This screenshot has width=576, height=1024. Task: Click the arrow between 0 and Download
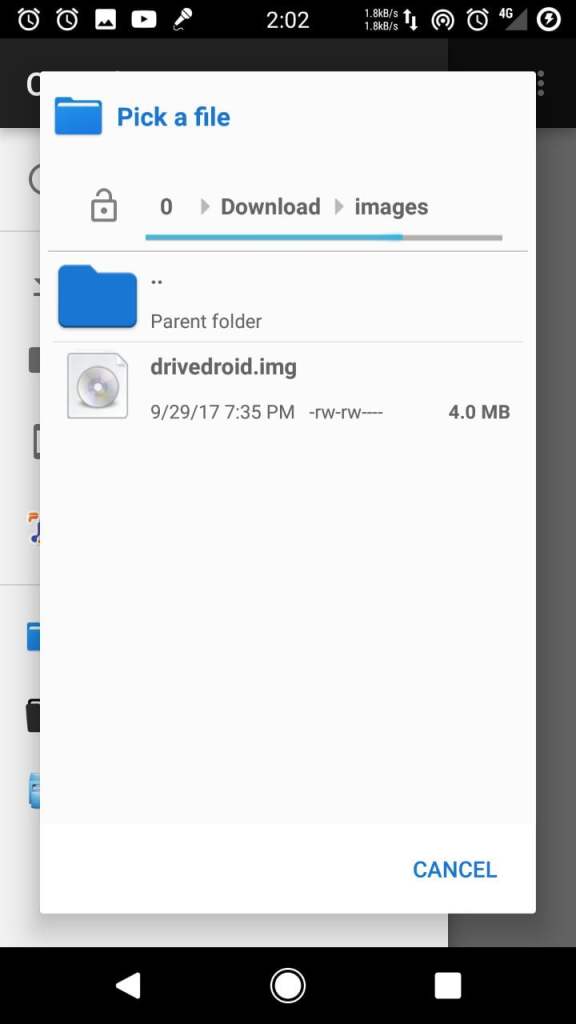(205, 207)
